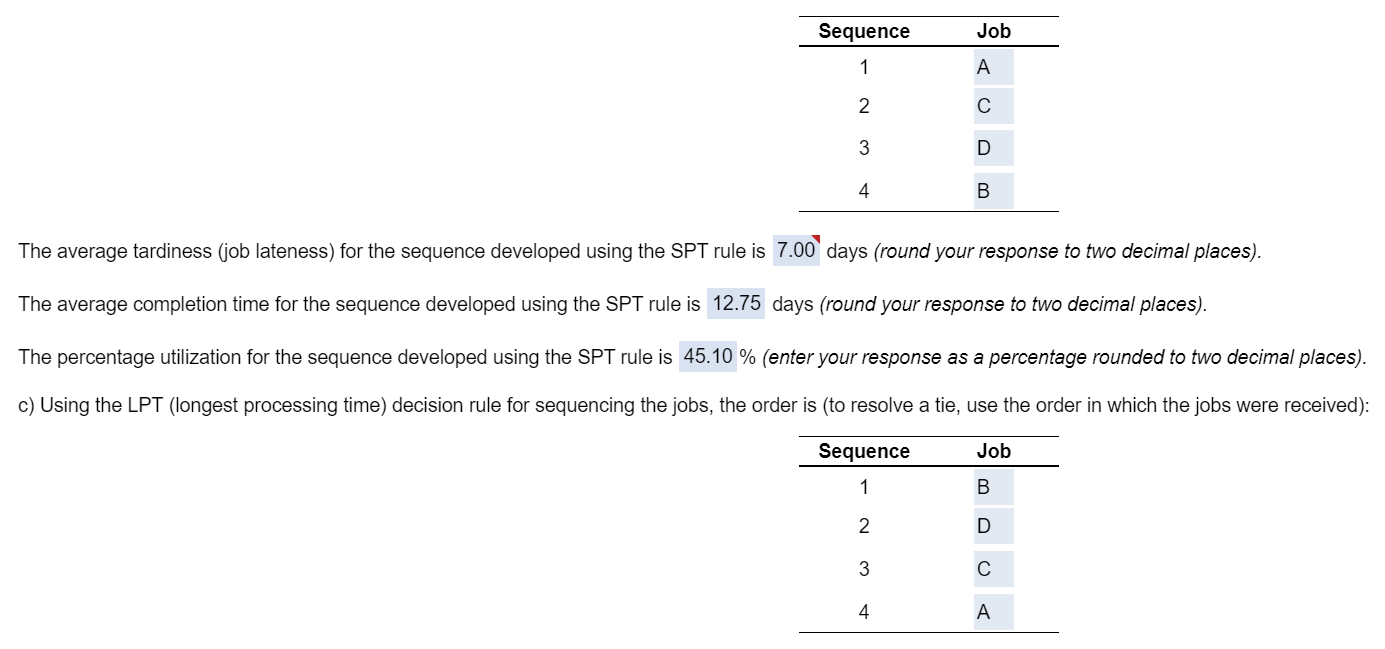The height and width of the screenshot is (649, 1385).
Task: Click the Sequence header of the SPT table
Action: [x=864, y=31]
